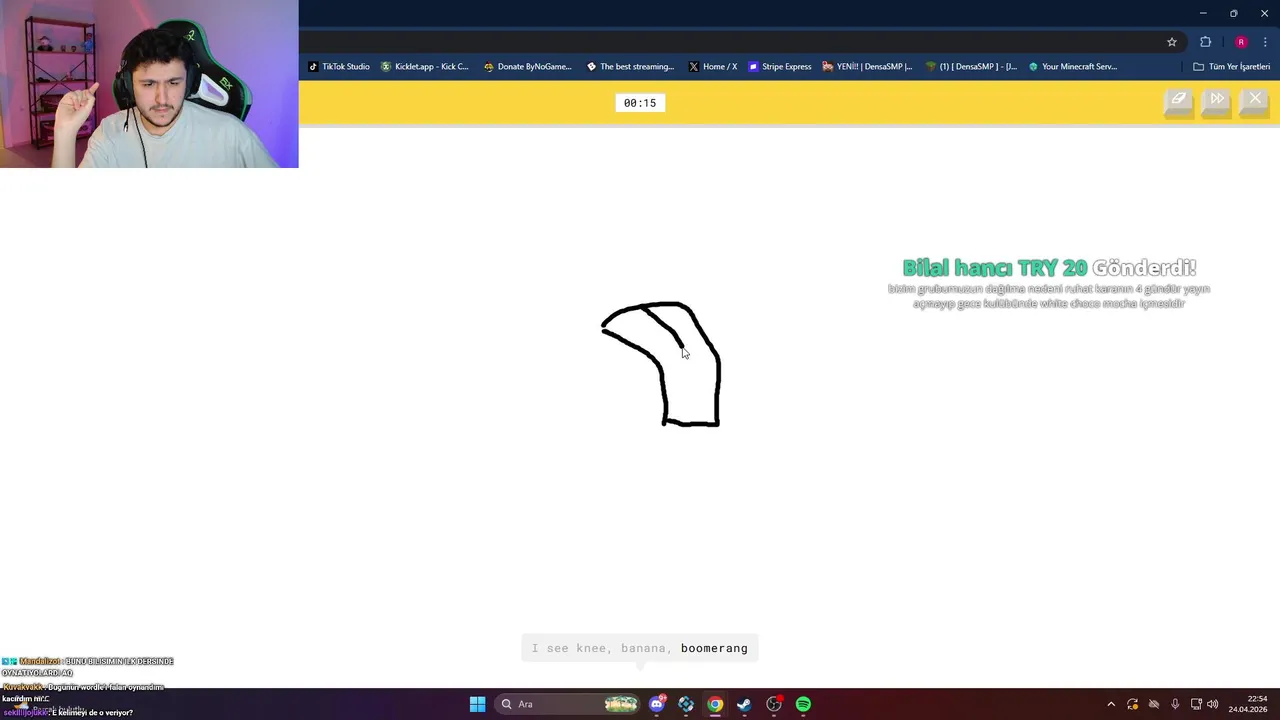This screenshot has width=1280, height=720.
Task: Open the network status tray icon
Action: coord(1196,704)
